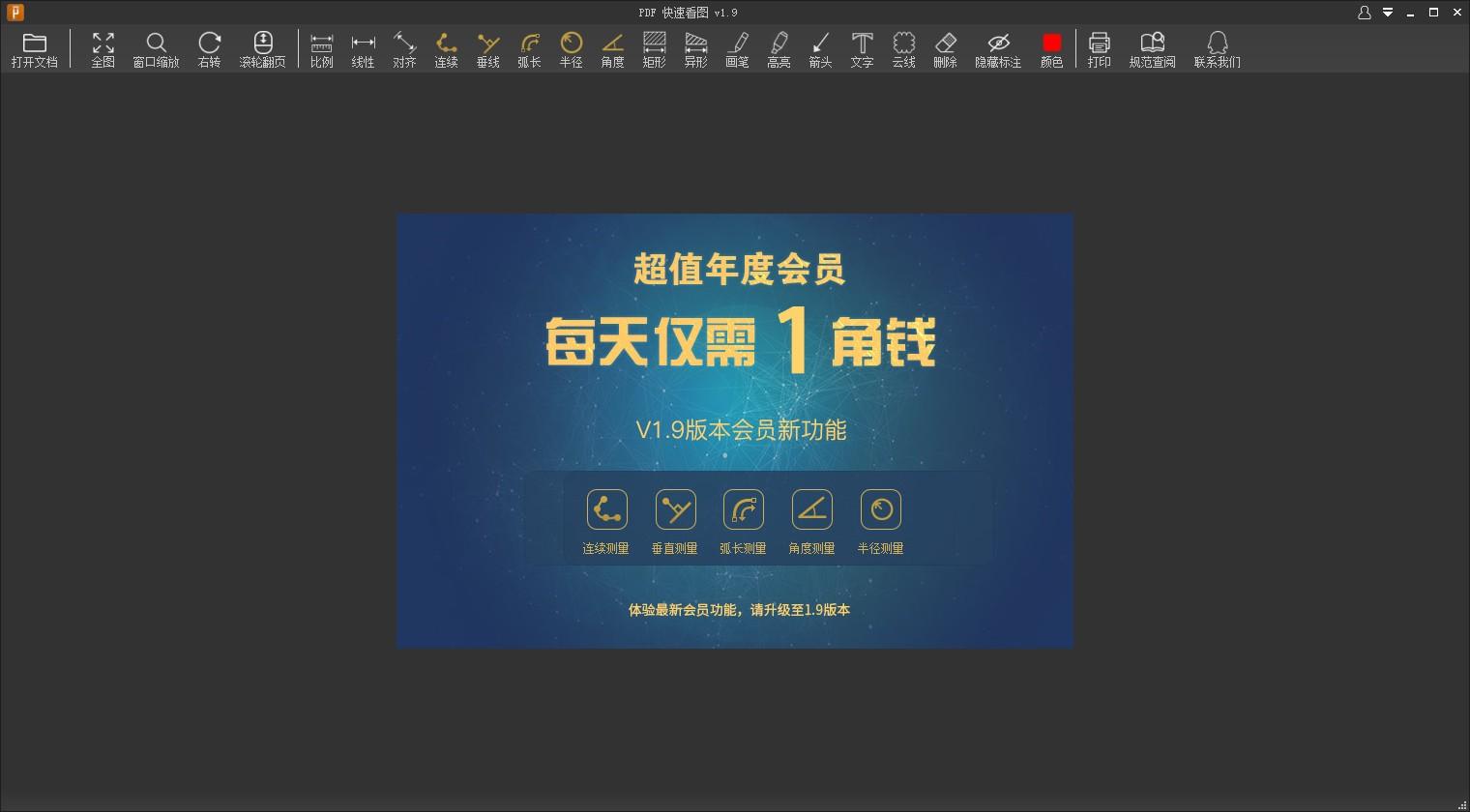The width and height of the screenshot is (1470, 812).
Task: Select the 高亮 highlighter tool
Action: pos(779,50)
